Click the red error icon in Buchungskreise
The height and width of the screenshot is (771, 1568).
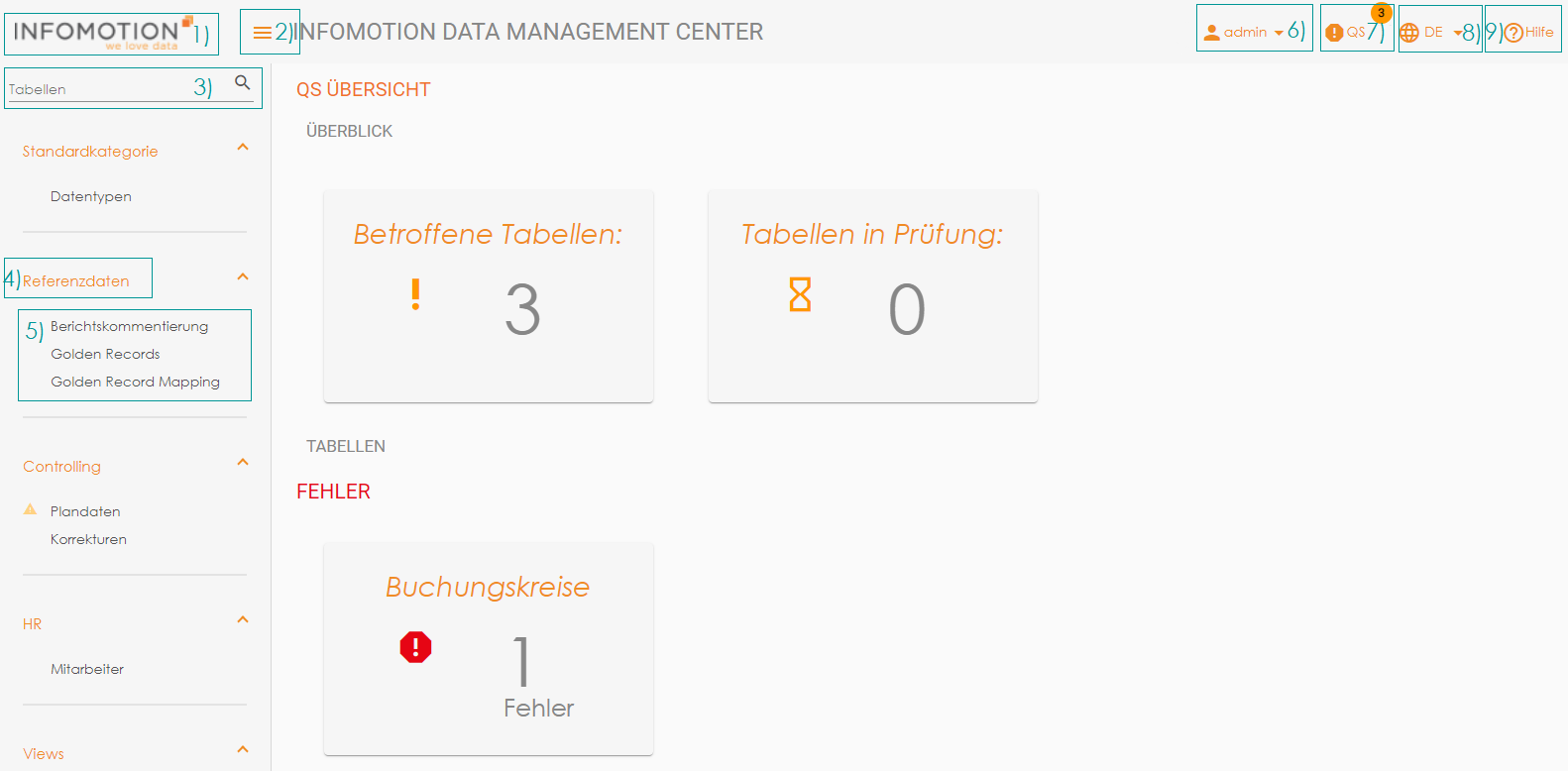[415, 647]
